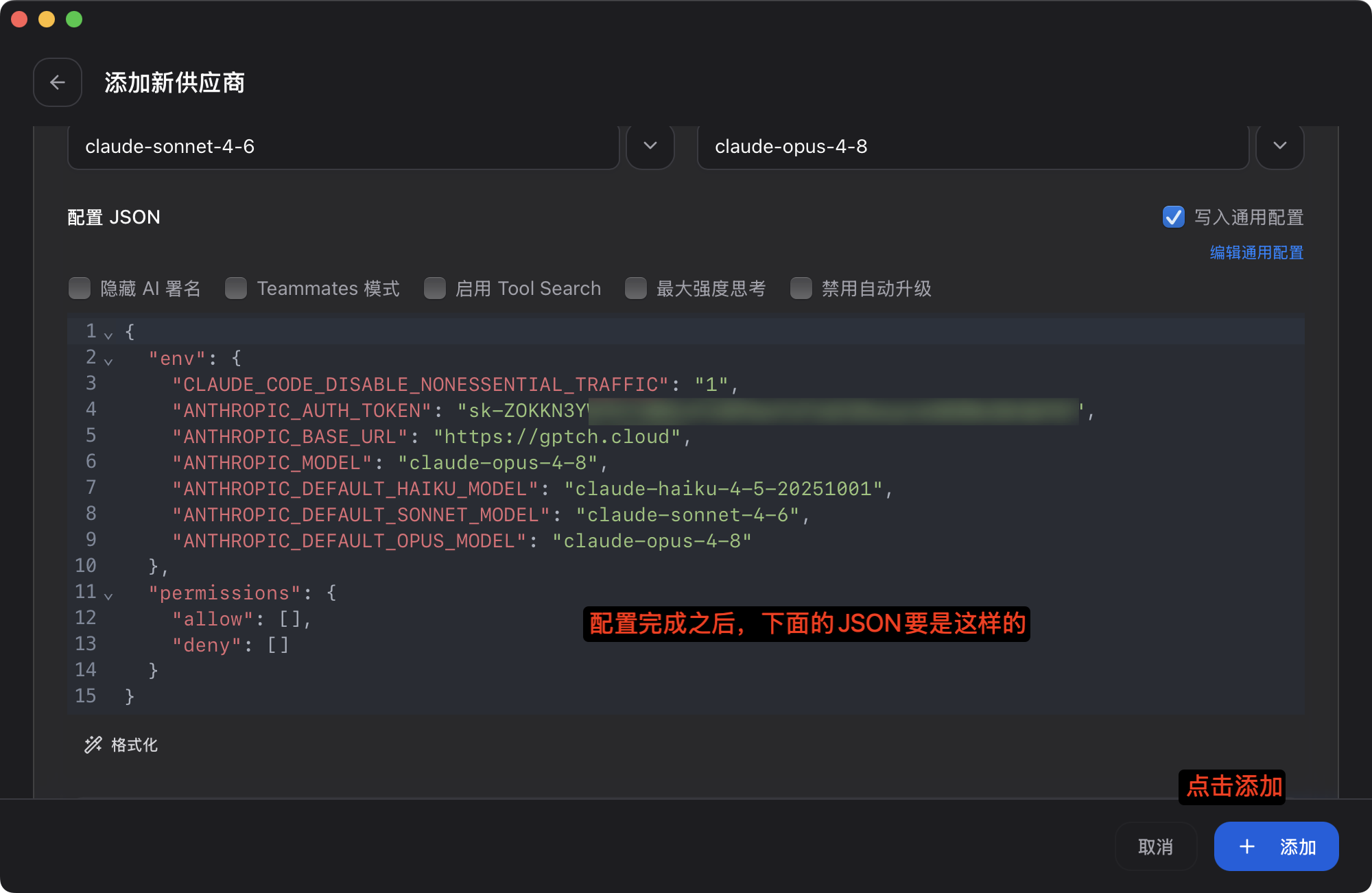Click the claude-opus-4-8 model input field
Screen dimensions: 1372x893
coord(973,146)
